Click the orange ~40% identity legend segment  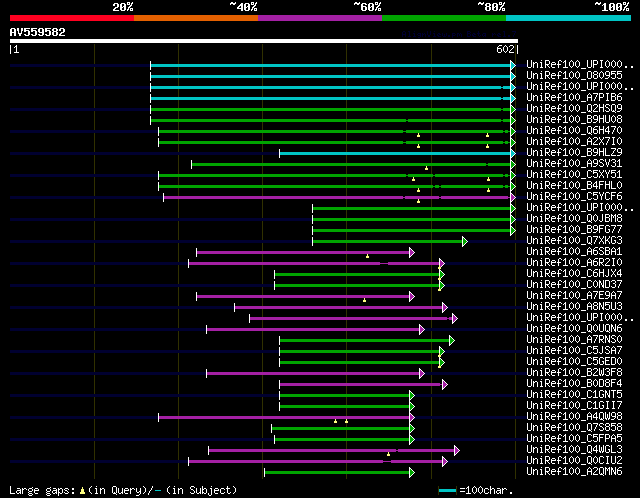196,18
